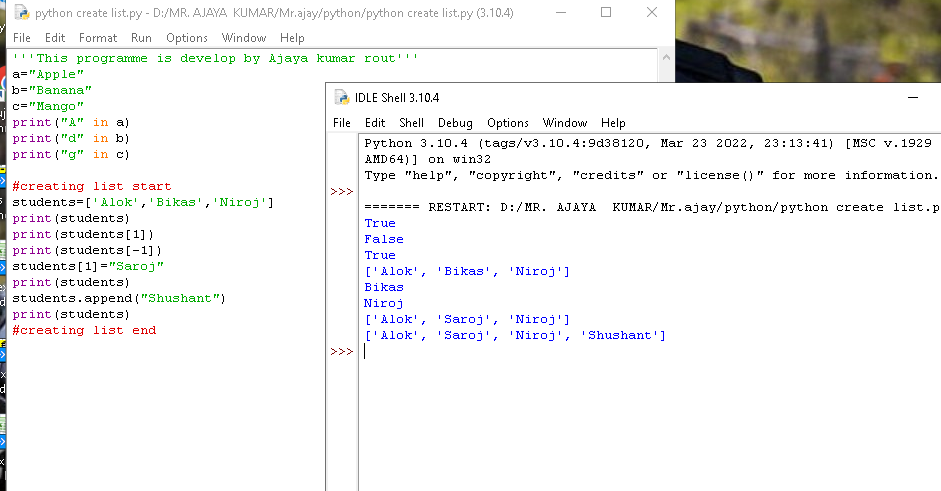This screenshot has width=941, height=491.
Task: Maximize the python create list.py editor window
Action: point(606,13)
